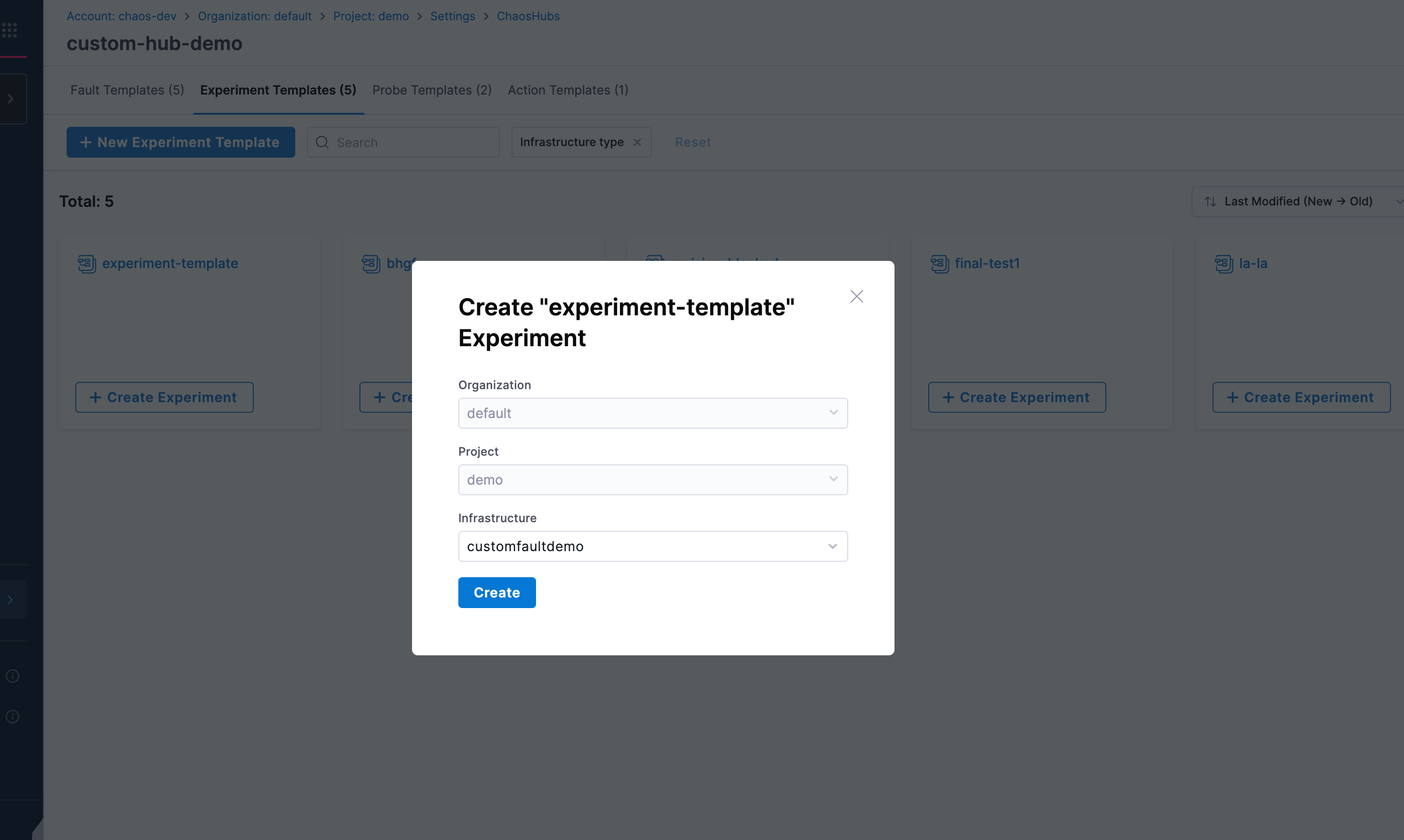The height and width of the screenshot is (840, 1404).
Task: Click the Create button in the dialog
Action: pos(496,593)
